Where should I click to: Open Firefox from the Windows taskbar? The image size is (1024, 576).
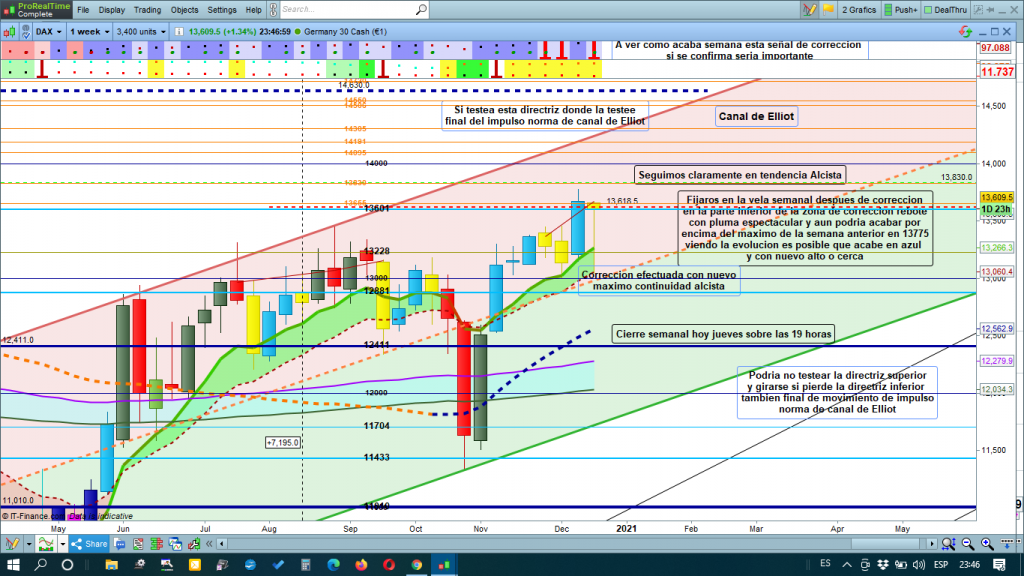tap(360, 566)
